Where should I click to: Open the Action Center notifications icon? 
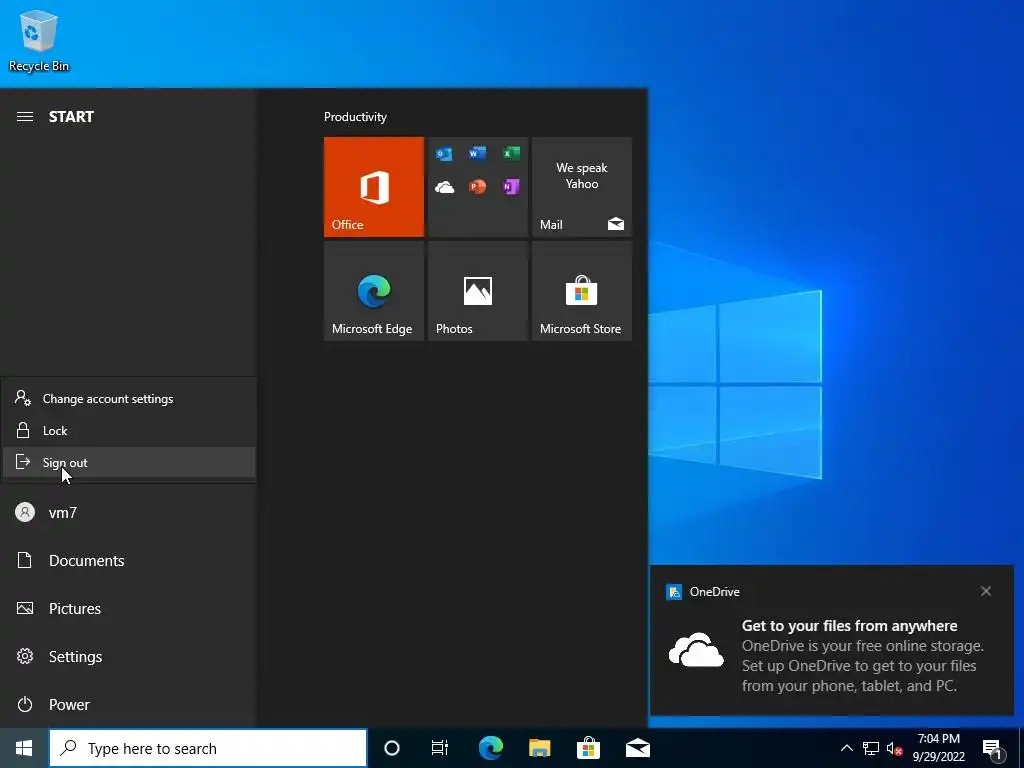coord(993,749)
